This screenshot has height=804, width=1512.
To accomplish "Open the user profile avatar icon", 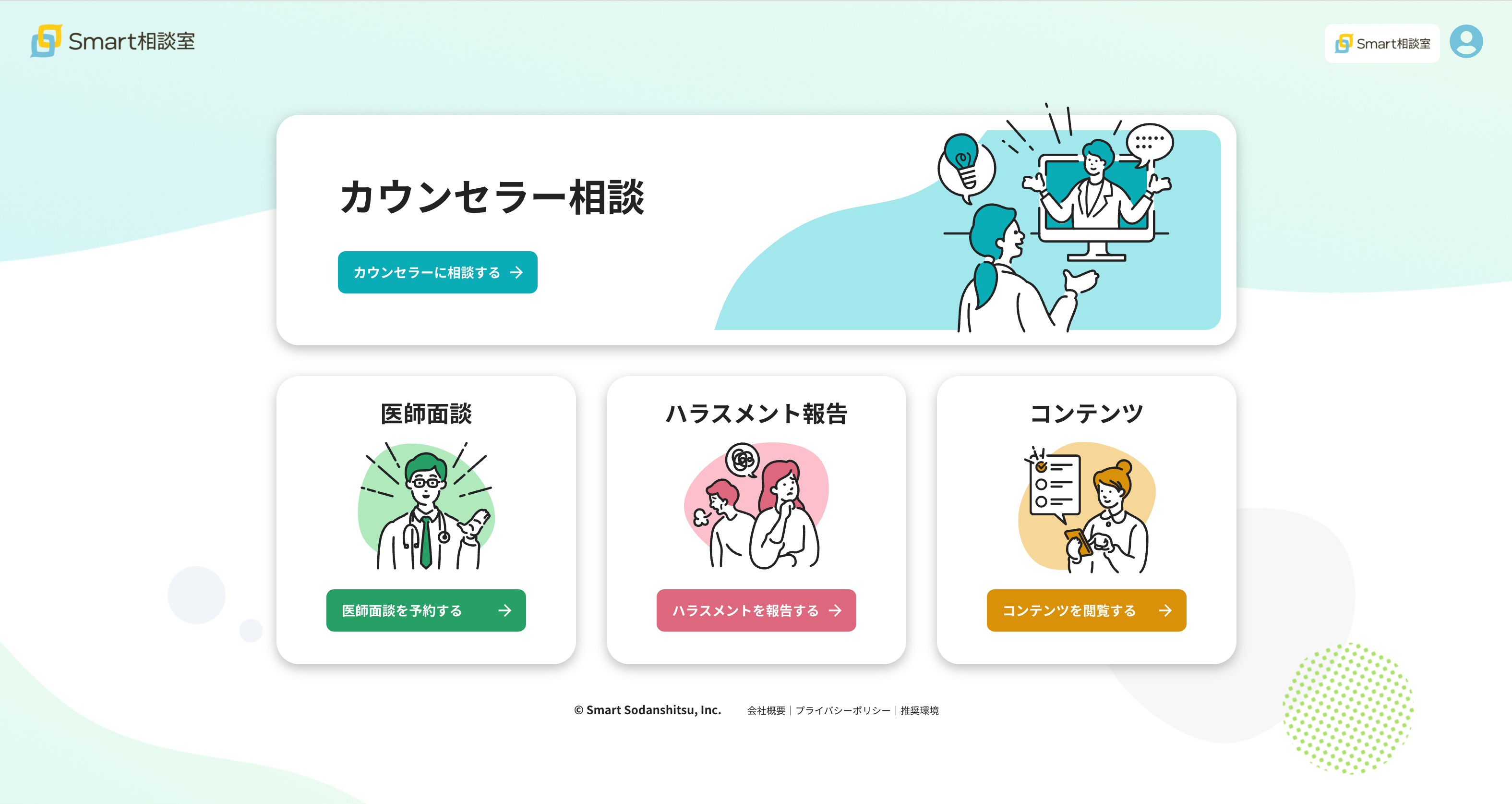I will click(1465, 42).
